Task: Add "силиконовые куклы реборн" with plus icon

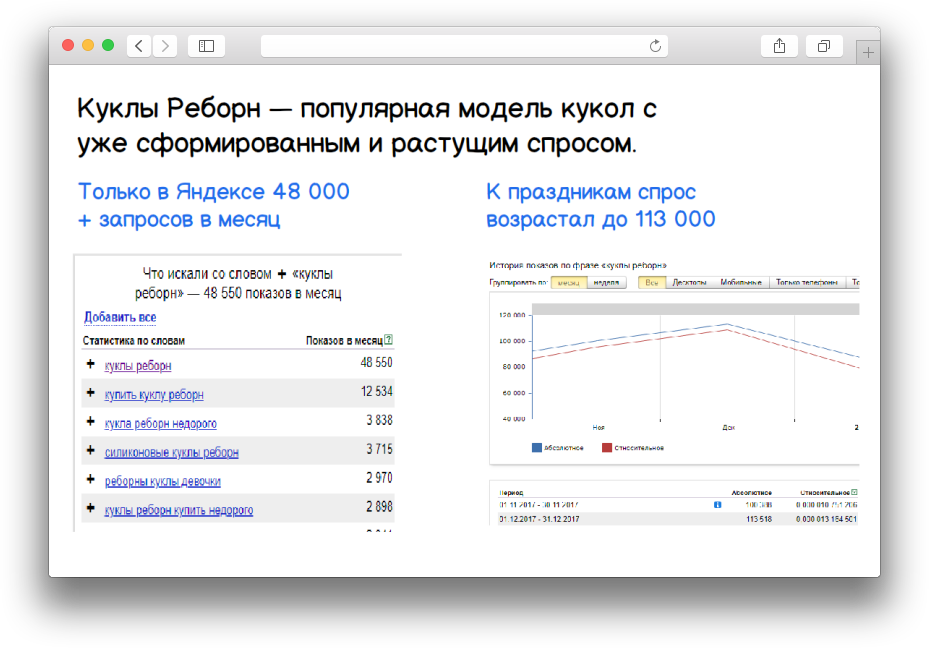Action: pos(91,450)
